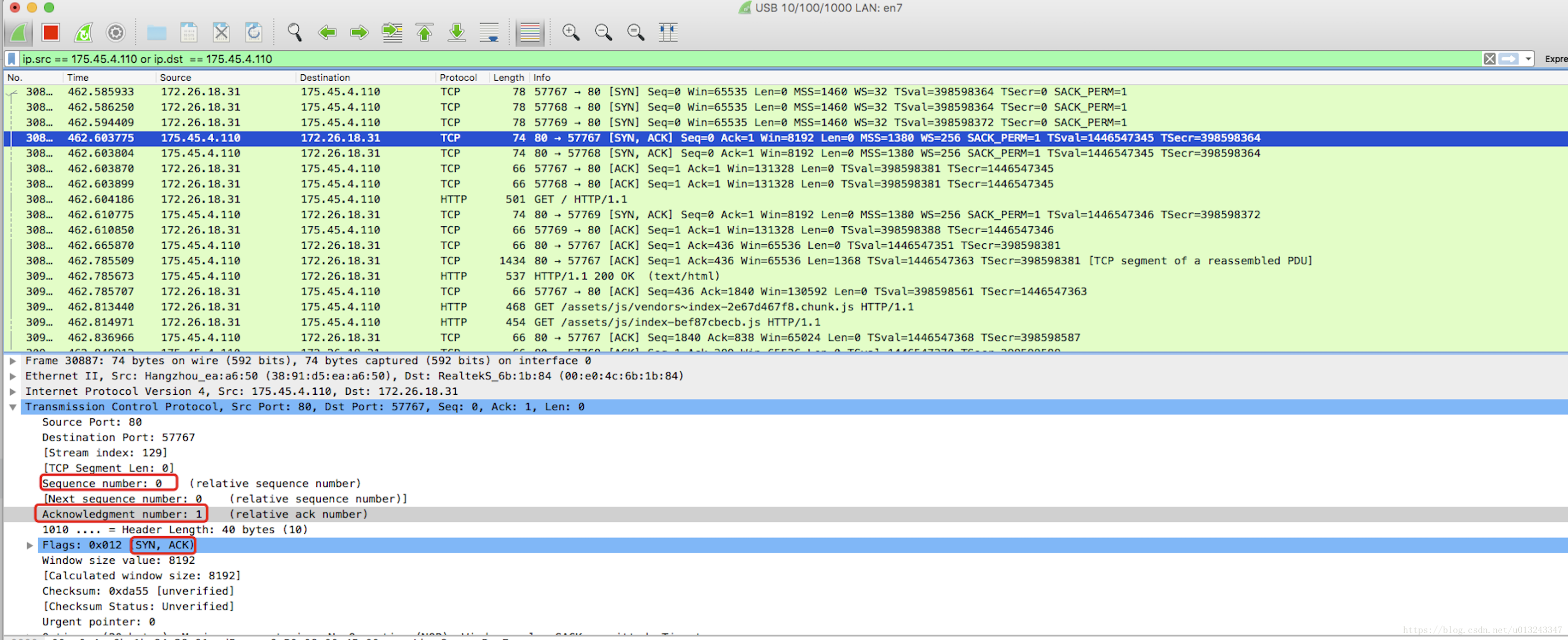Collapse the Transmission Control Protocol tree
The width and height of the screenshot is (1568, 640).
click(13, 407)
